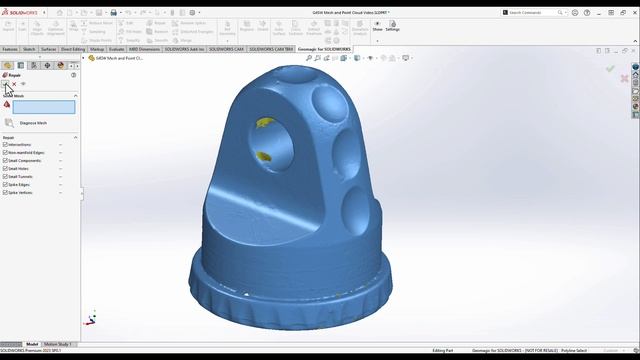Toggle the Small Tunnels checkbox
640x360 pixels.
(5, 176)
